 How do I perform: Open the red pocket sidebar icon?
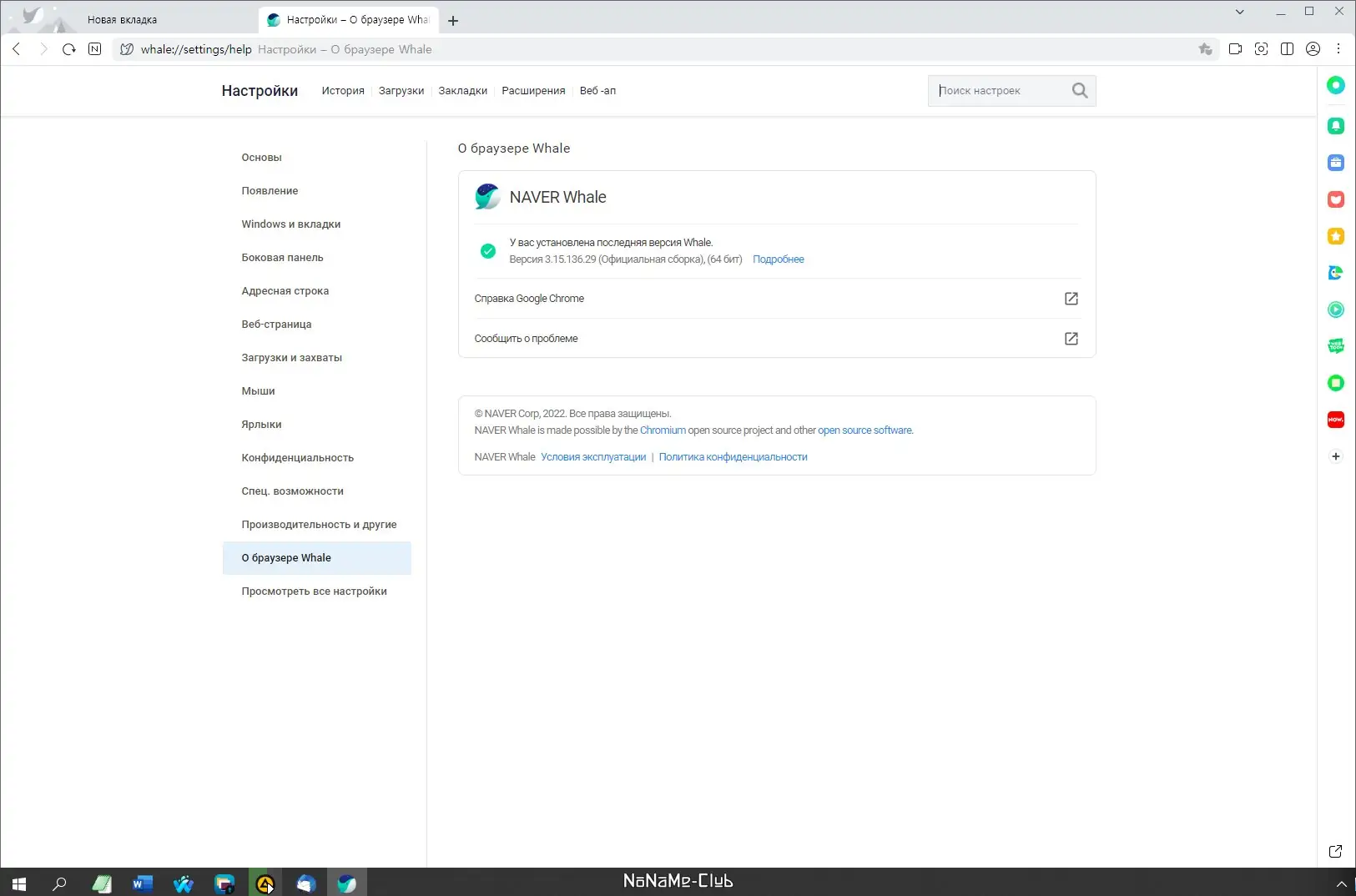pos(1336,199)
